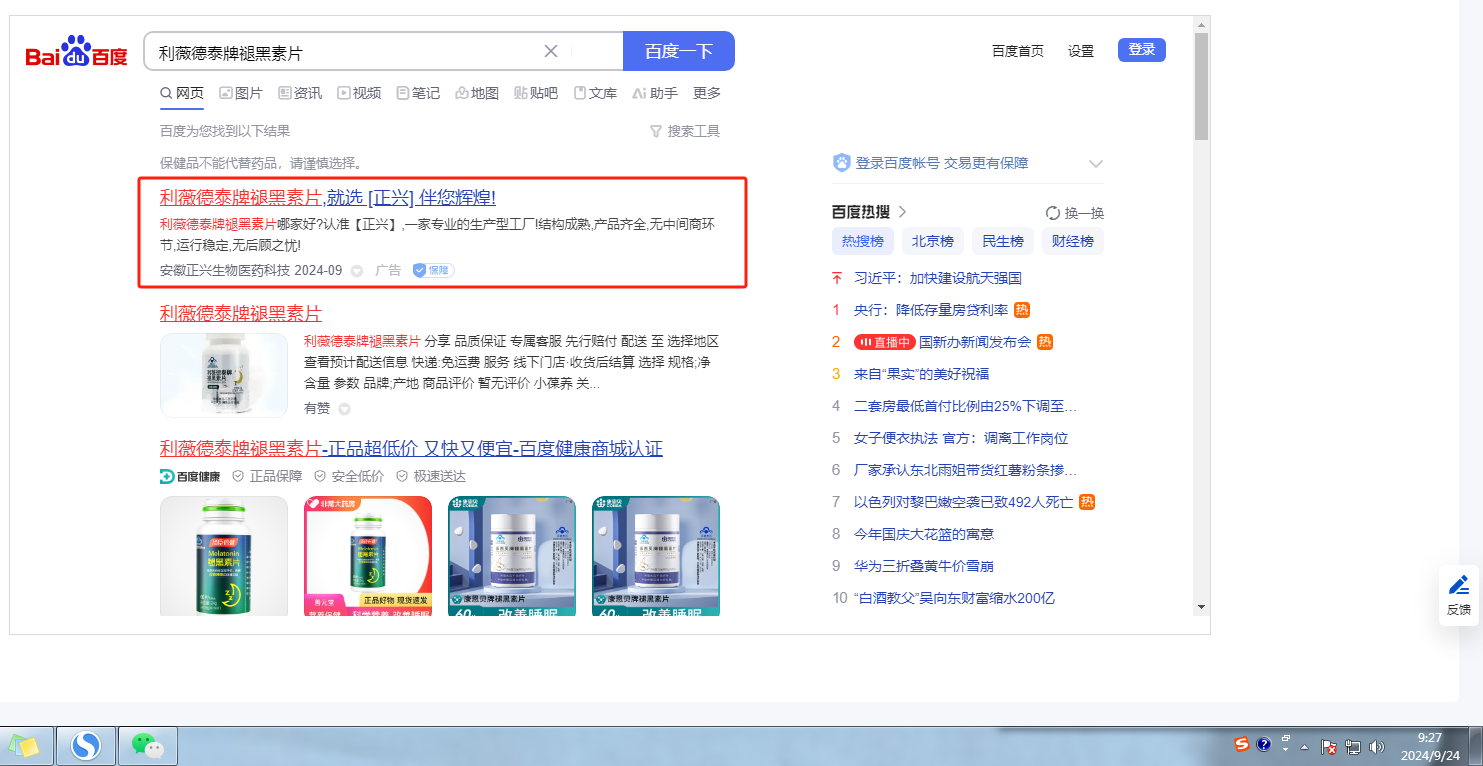Click the 有赞 result product thumbnail
1483x766 pixels.
[224, 375]
